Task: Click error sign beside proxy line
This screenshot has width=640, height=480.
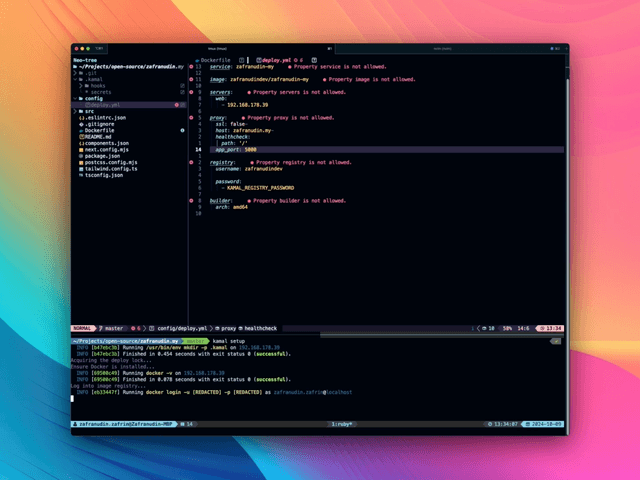Action: click(x=191, y=118)
